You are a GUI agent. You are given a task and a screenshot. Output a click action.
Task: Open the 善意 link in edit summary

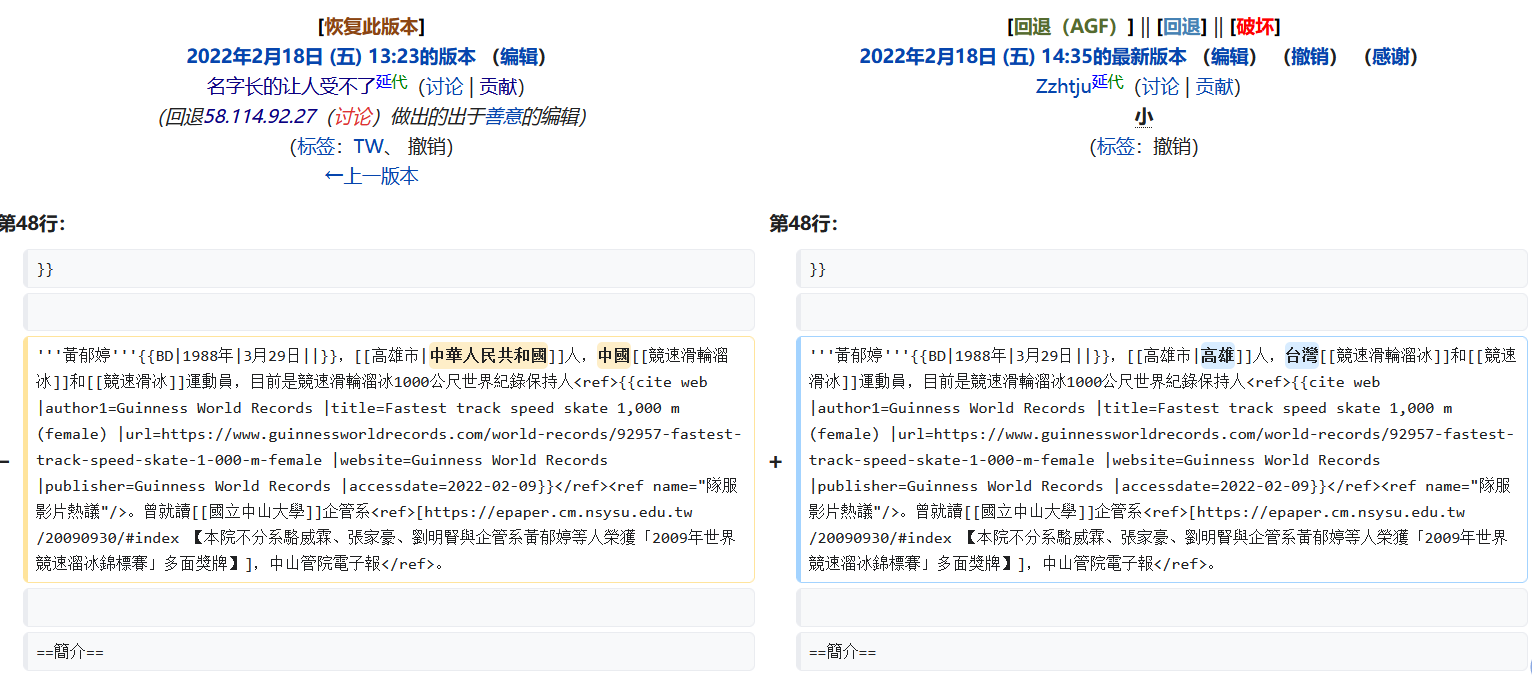(x=503, y=116)
